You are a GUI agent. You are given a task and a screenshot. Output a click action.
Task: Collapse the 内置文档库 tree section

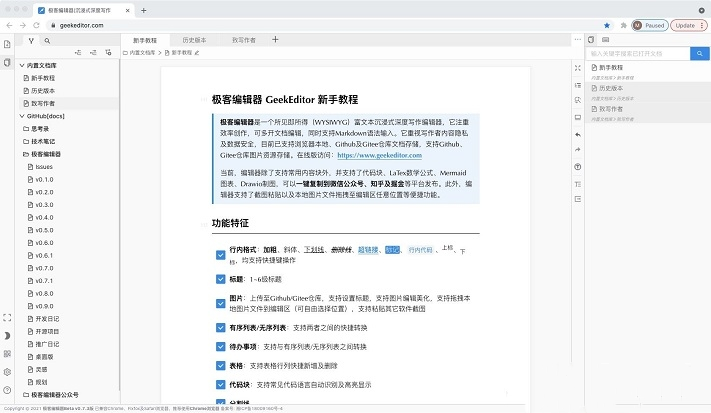point(22,65)
